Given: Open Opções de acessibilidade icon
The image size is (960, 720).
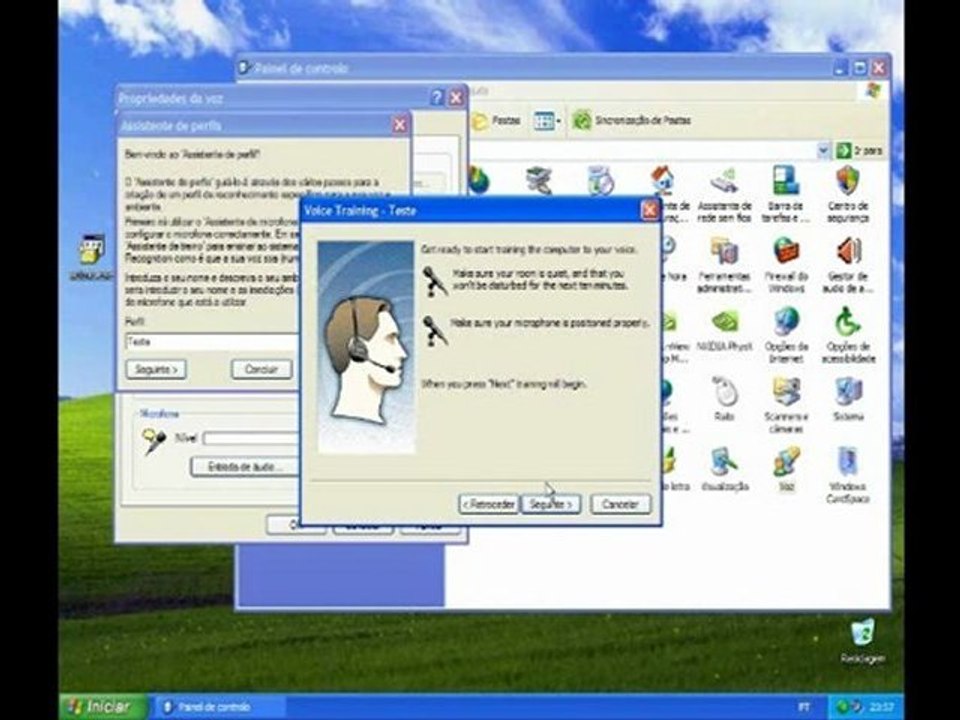Looking at the screenshot, I should pyautogui.click(x=848, y=335).
